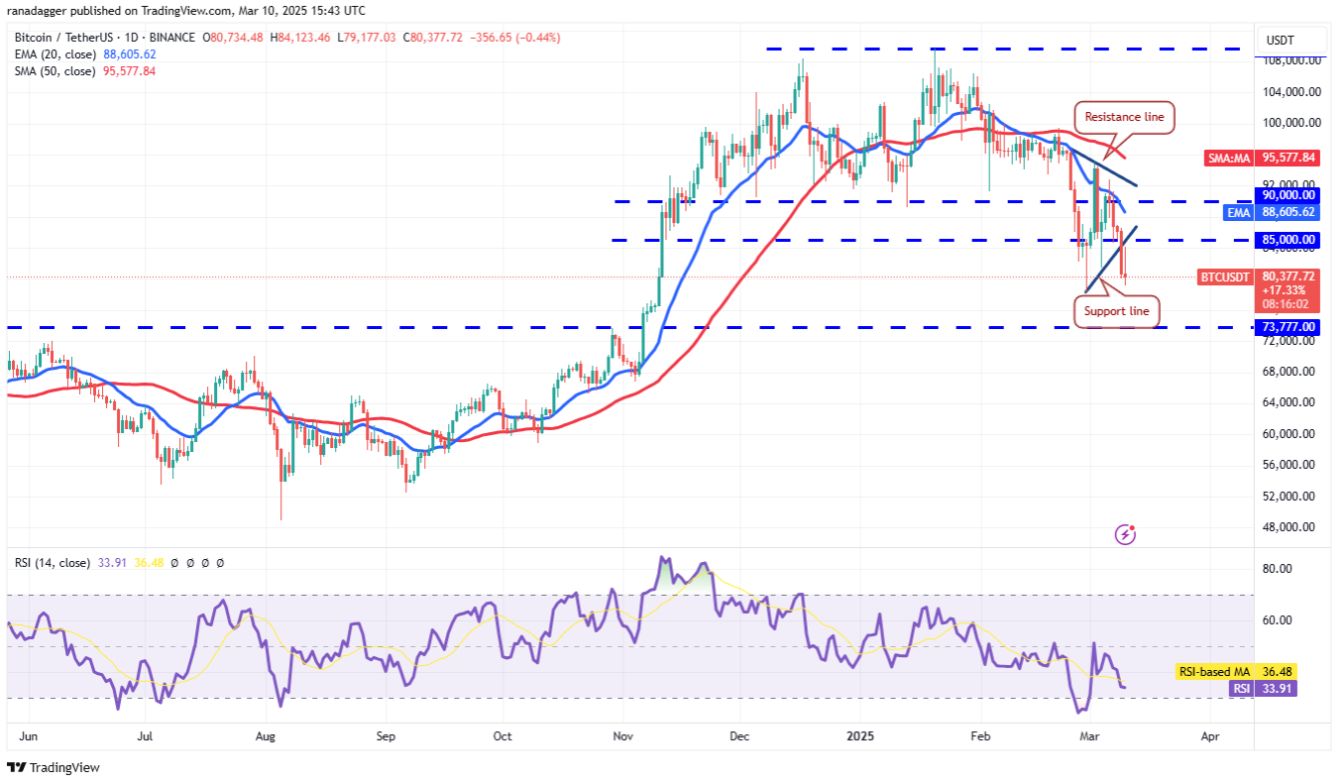Click the TradingView logo at bottom
The width and height of the screenshot is (1339, 780).
(x=54, y=767)
